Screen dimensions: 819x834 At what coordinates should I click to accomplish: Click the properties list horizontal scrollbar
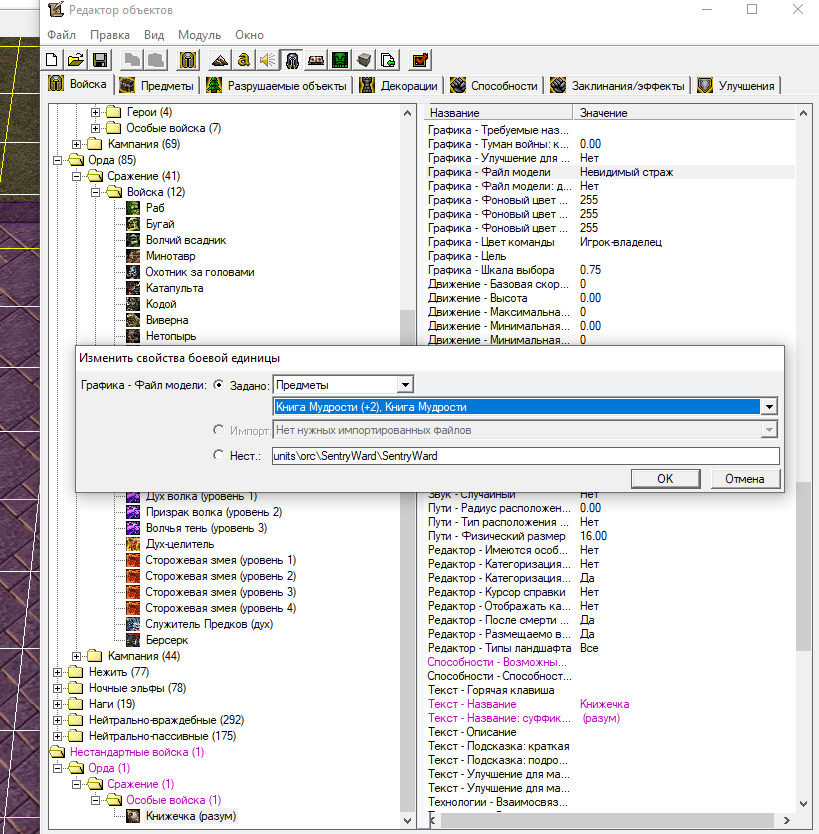click(609, 820)
